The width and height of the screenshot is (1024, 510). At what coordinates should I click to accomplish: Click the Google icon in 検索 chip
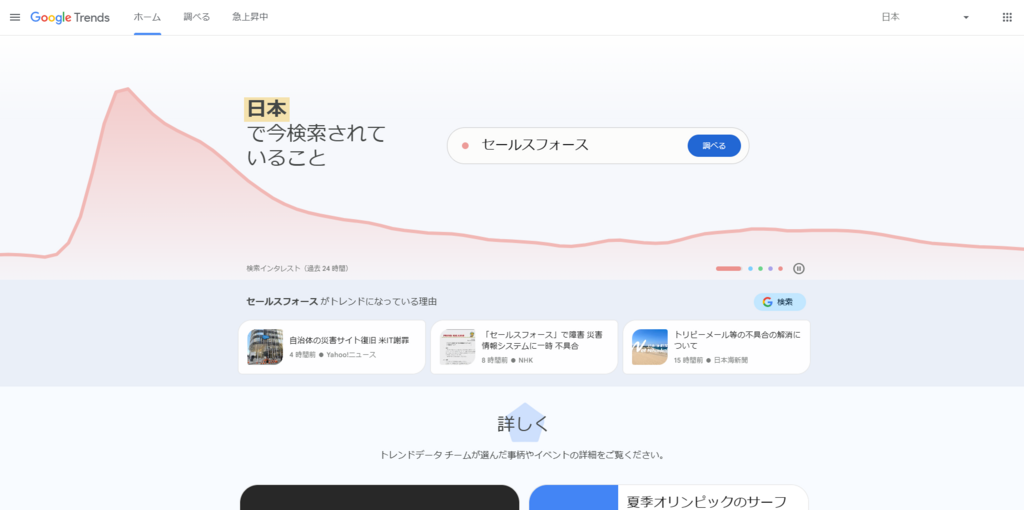pos(767,302)
